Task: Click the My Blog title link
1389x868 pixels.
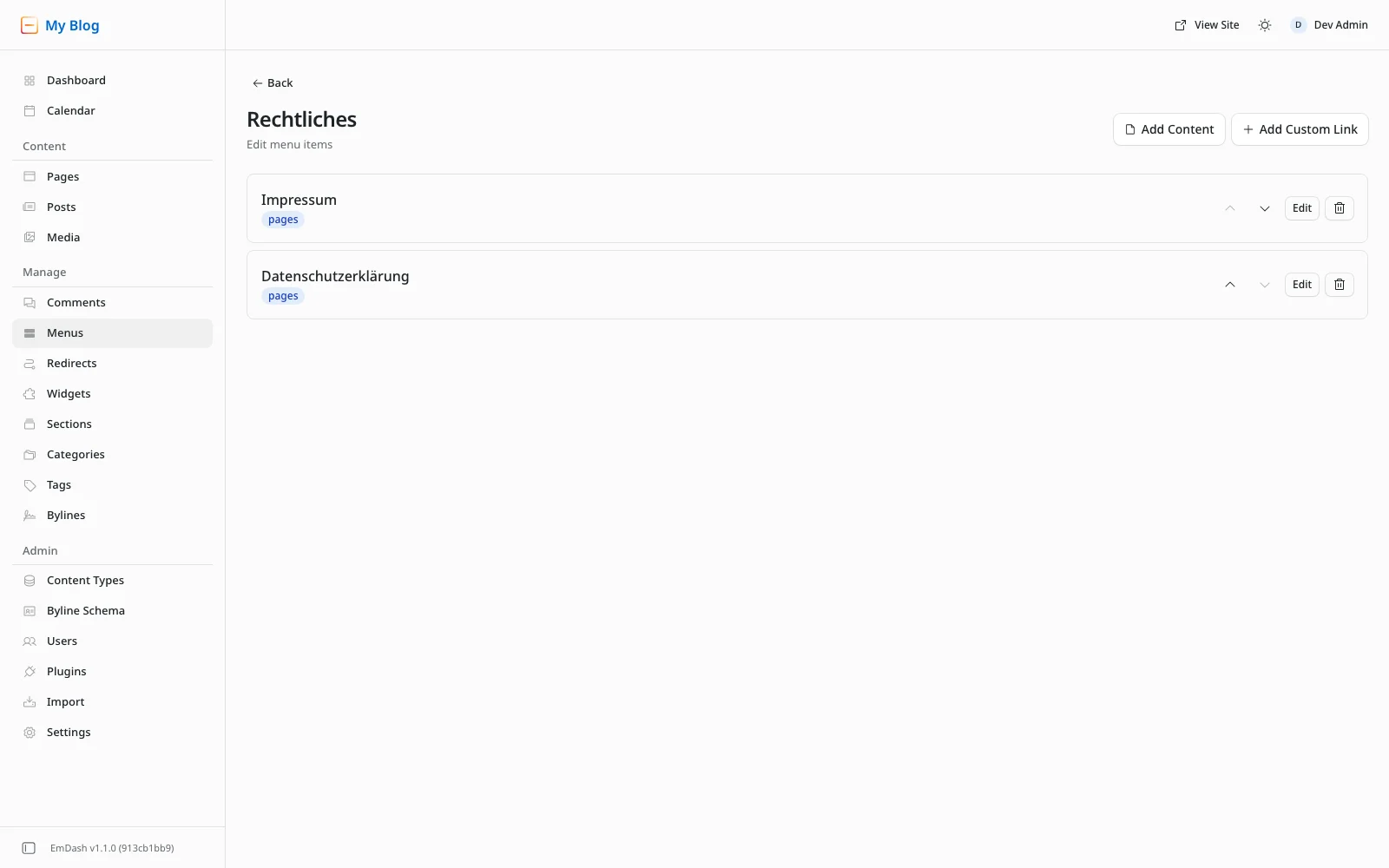Action: click(x=72, y=25)
